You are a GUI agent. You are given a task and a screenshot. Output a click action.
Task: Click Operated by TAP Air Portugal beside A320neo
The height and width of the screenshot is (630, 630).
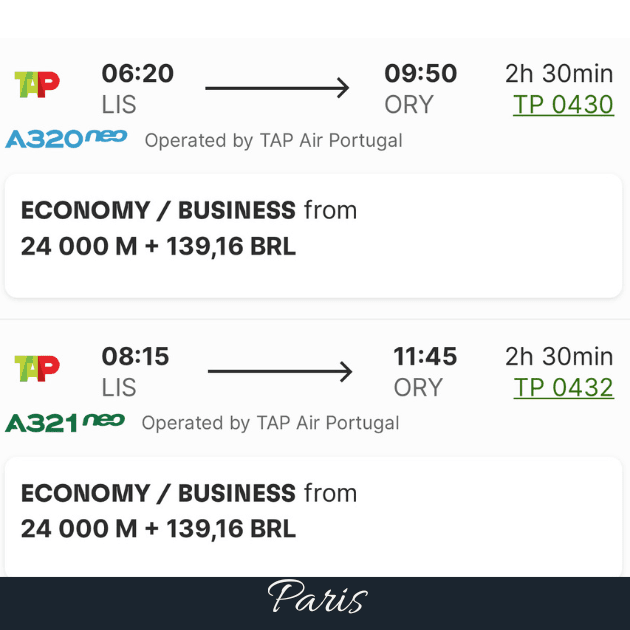(x=273, y=141)
